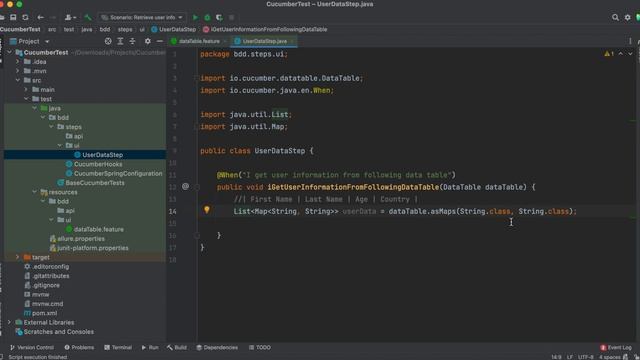Open the run configuration dropdown 'Scenario: Retrieve user info'
Screen dimensions: 640x360
pos(142,18)
